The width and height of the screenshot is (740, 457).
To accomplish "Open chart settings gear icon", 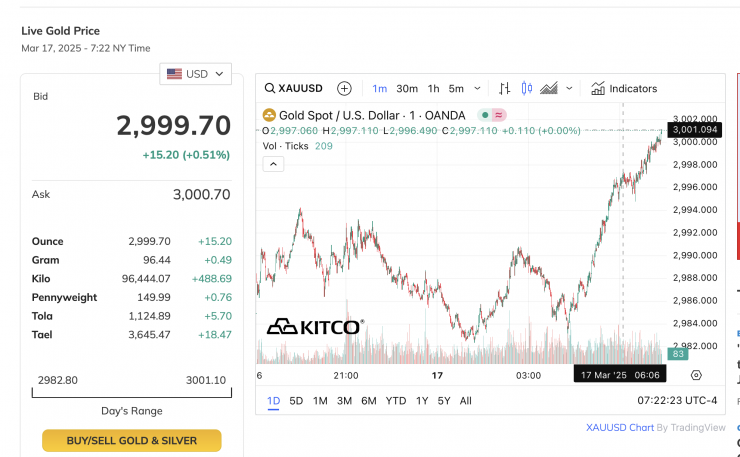I will tap(696, 375).
